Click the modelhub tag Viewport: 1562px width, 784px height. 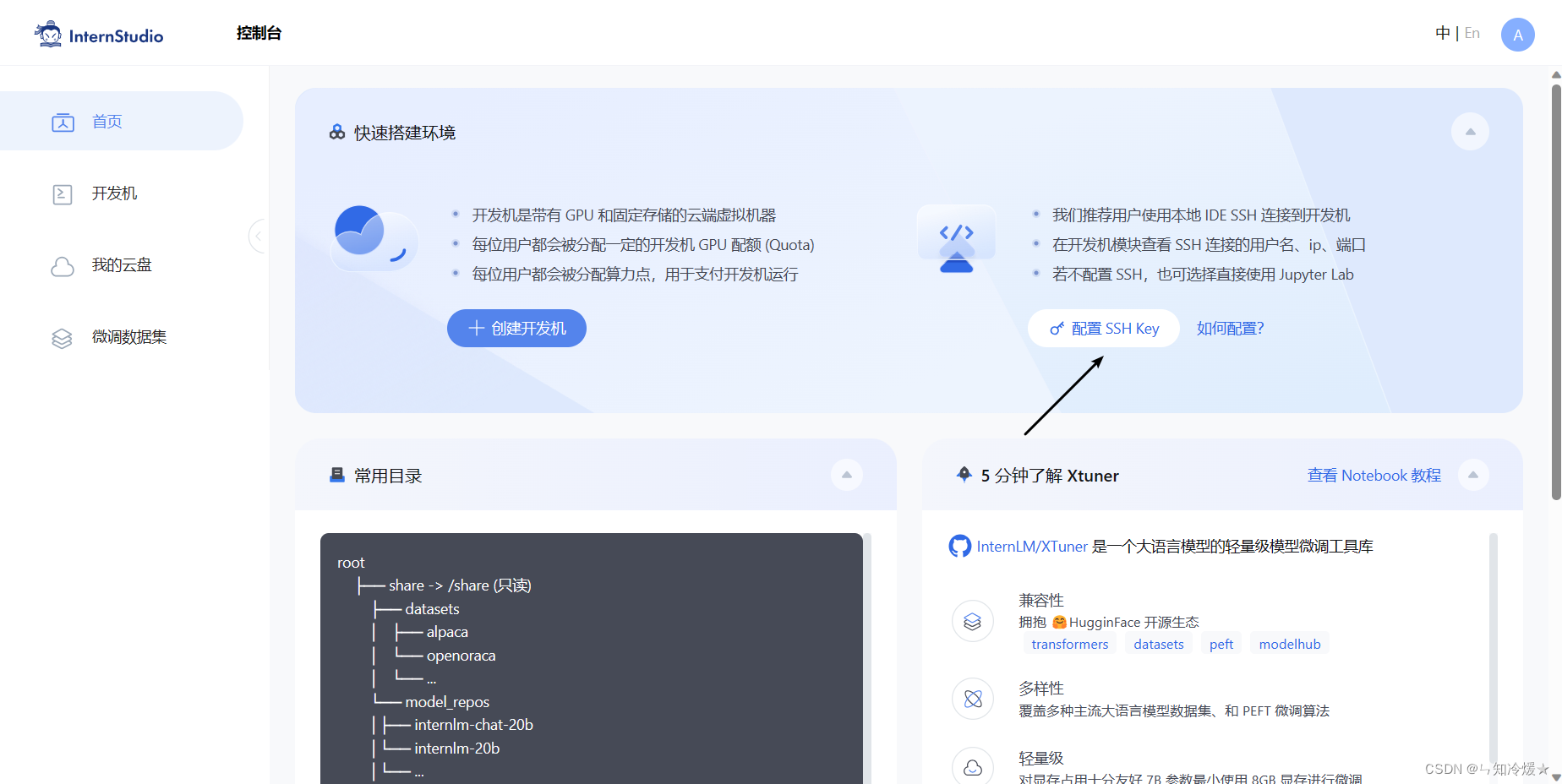coord(1289,644)
